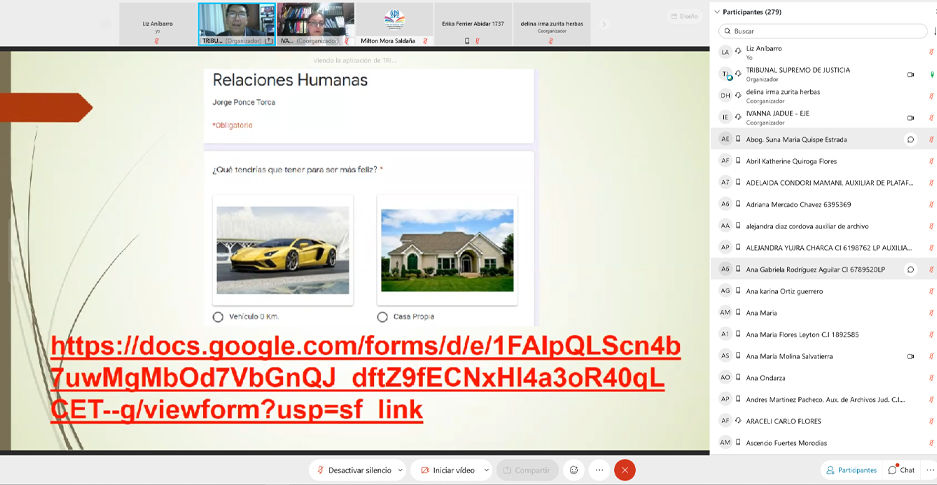Open the video options dropdown arrow
This screenshot has width=937, height=485.
486,470
